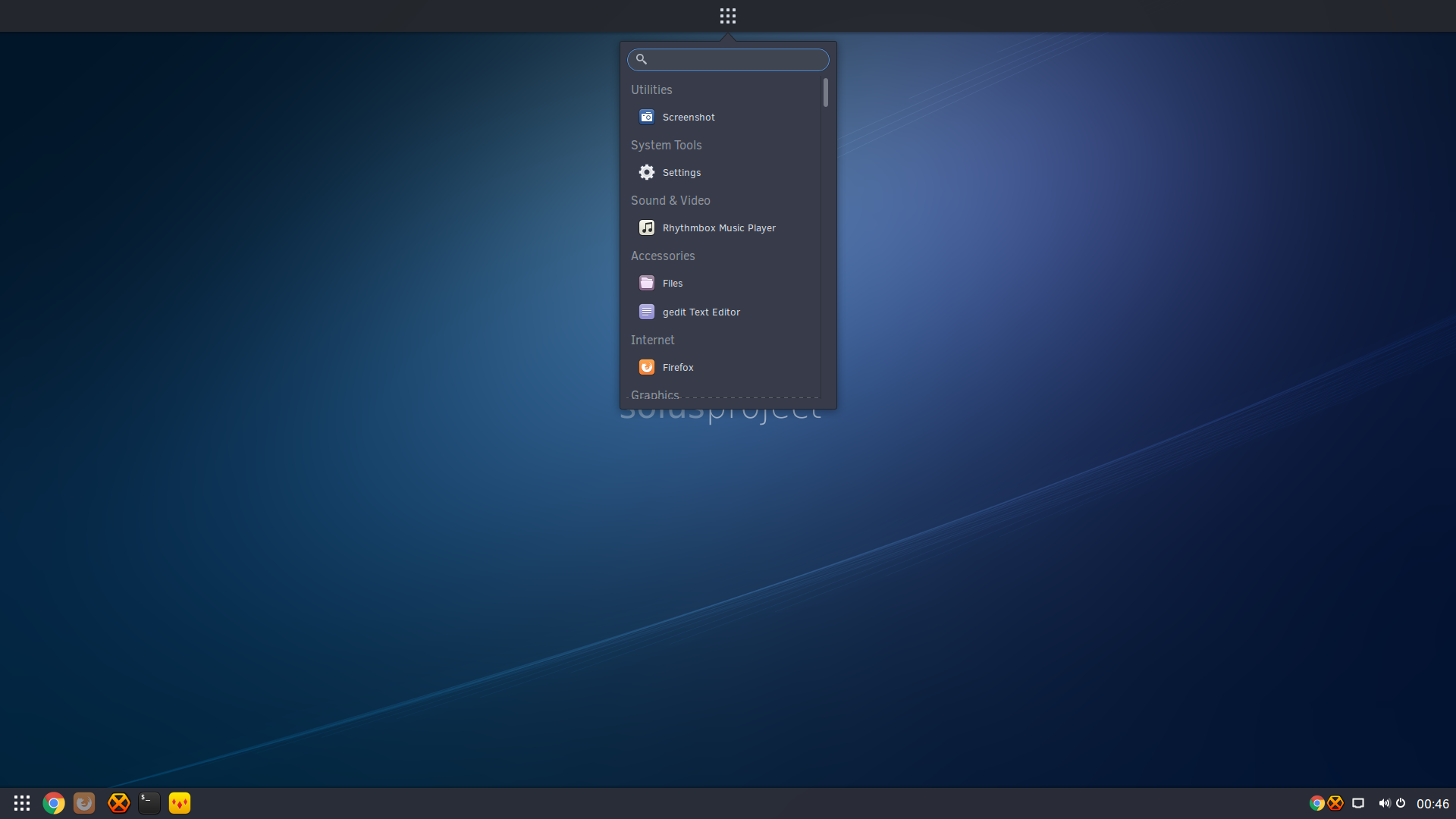
Task: Click the Internet category heading
Action: [x=652, y=340]
